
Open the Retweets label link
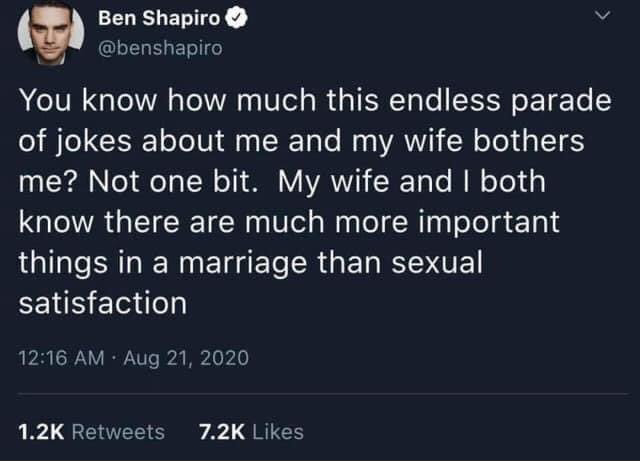[x=119, y=432]
